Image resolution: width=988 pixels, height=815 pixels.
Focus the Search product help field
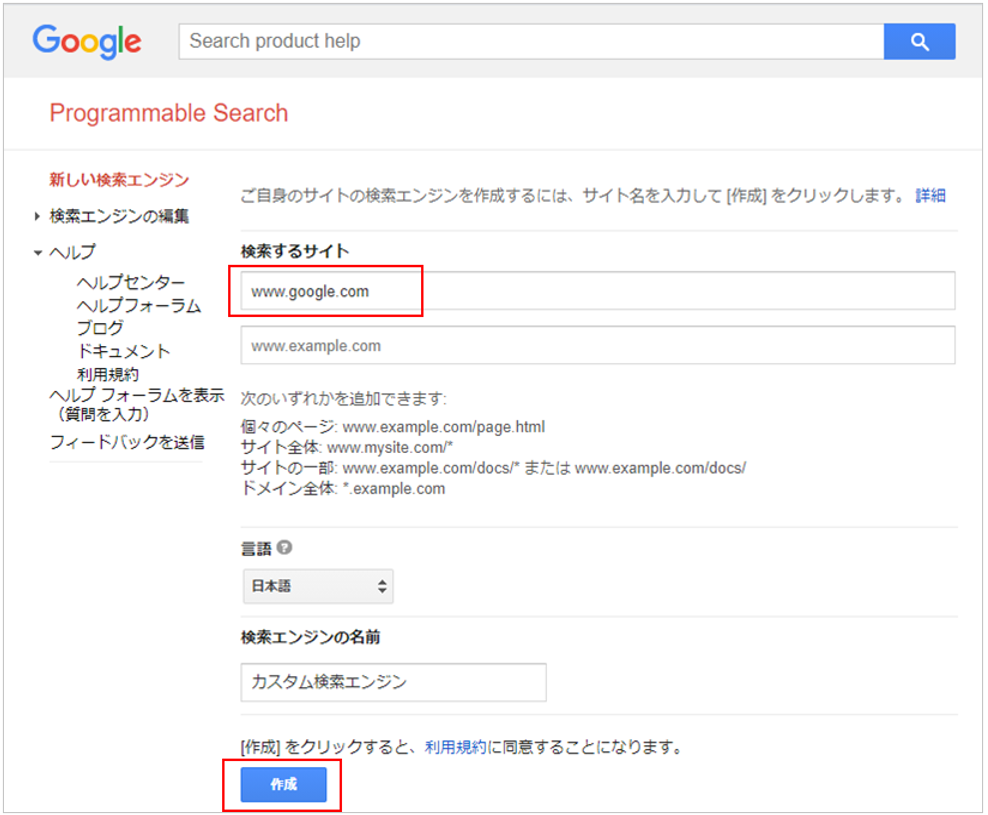point(530,42)
